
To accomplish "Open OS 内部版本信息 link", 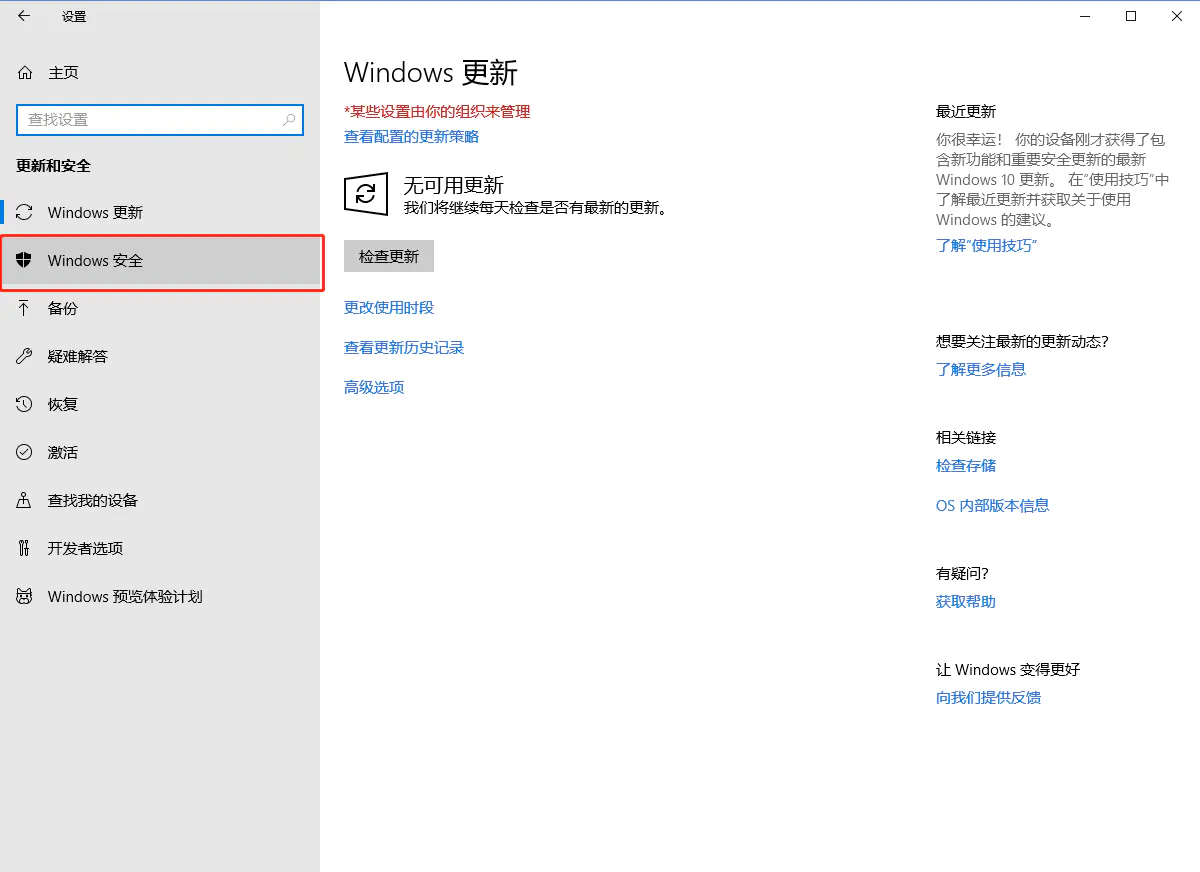I will pos(993,506).
